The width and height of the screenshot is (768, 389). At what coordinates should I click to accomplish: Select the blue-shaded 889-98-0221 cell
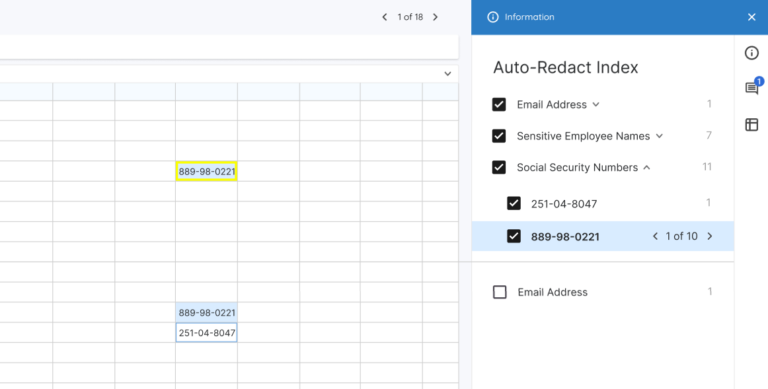(x=207, y=313)
